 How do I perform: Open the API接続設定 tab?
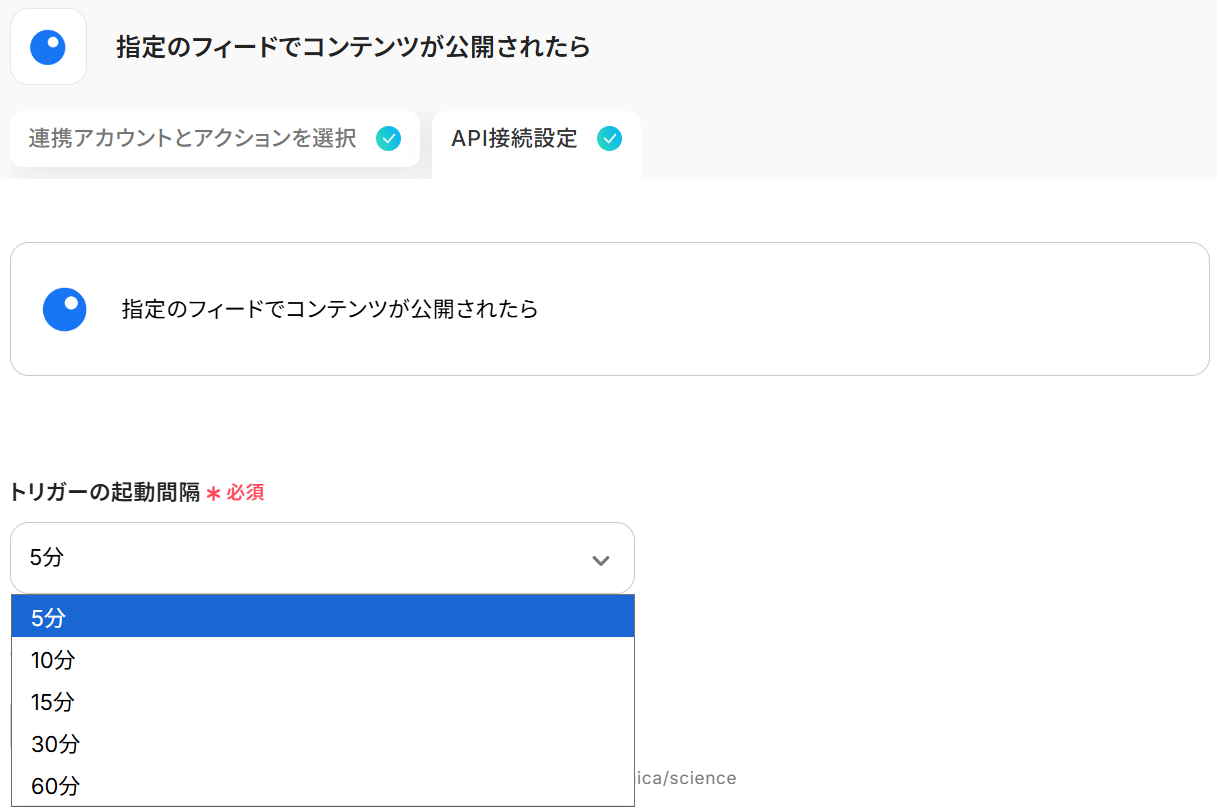tap(514, 139)
